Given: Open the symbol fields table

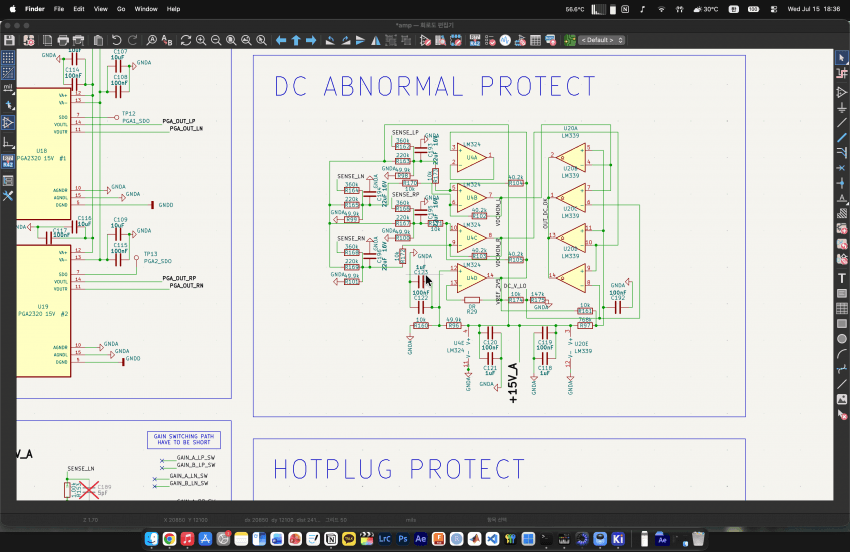Looking at the screenshot, I should (536, 40).
